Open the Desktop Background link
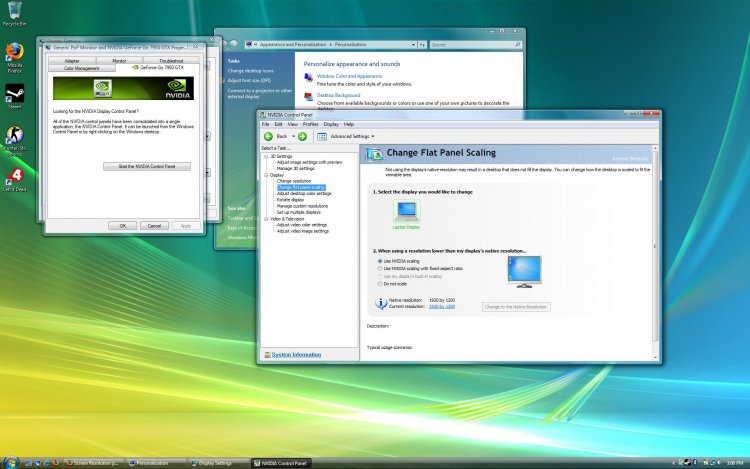This screenshot has height=469, width=750. [338, 95]
